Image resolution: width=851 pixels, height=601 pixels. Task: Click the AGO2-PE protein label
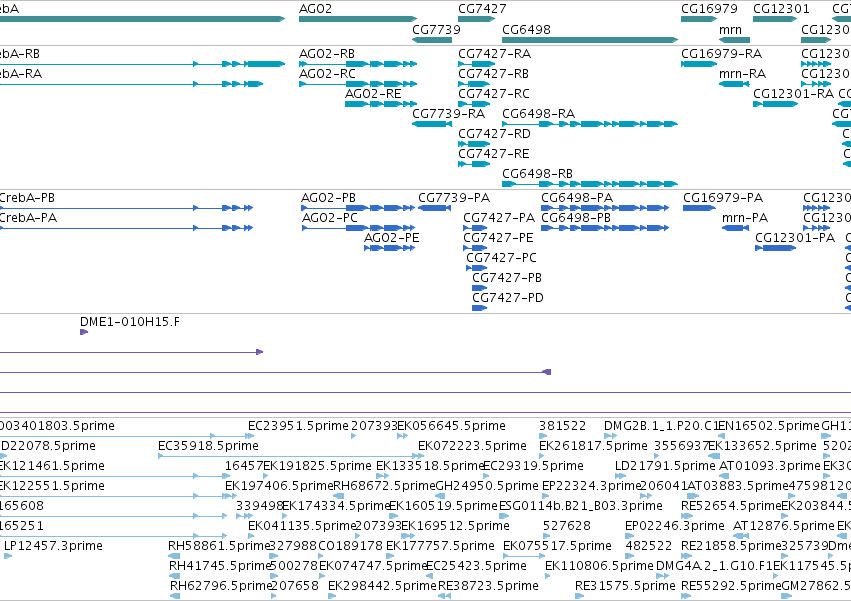click(x=391, y=238)
